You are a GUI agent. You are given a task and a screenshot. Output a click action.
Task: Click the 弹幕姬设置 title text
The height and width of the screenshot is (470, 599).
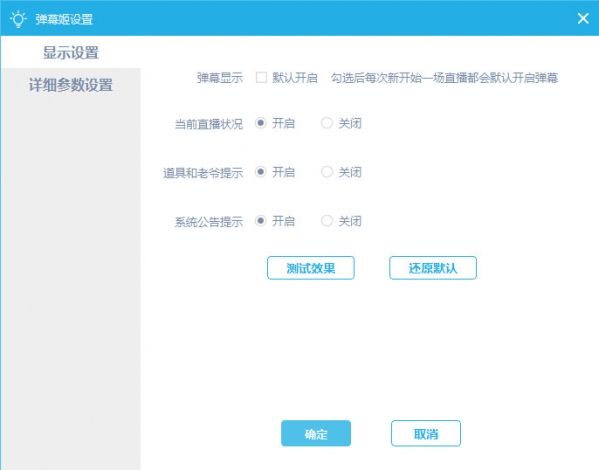pos(64,19)
